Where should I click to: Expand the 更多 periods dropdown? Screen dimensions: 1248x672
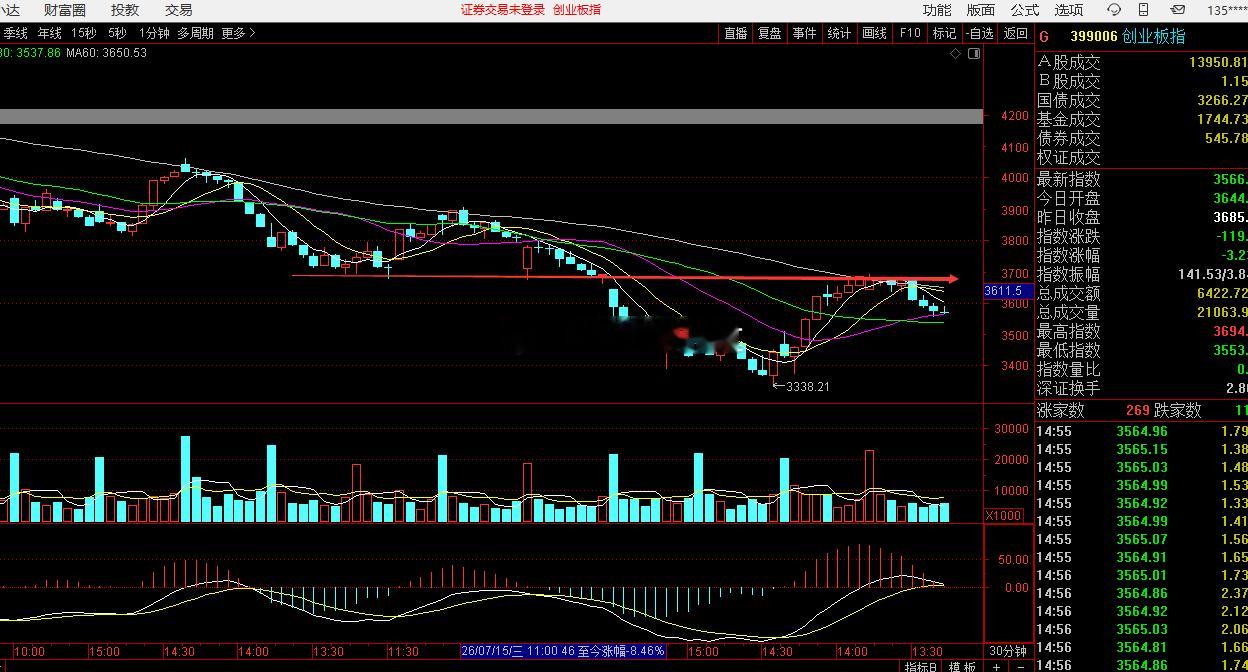238,33
